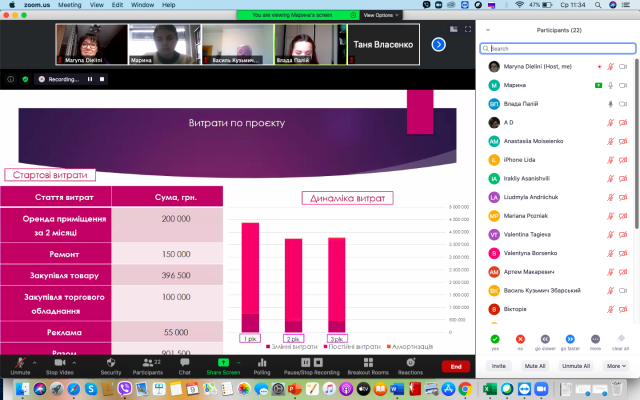Open the Chat bubble icon

click(x=184, y=362)
